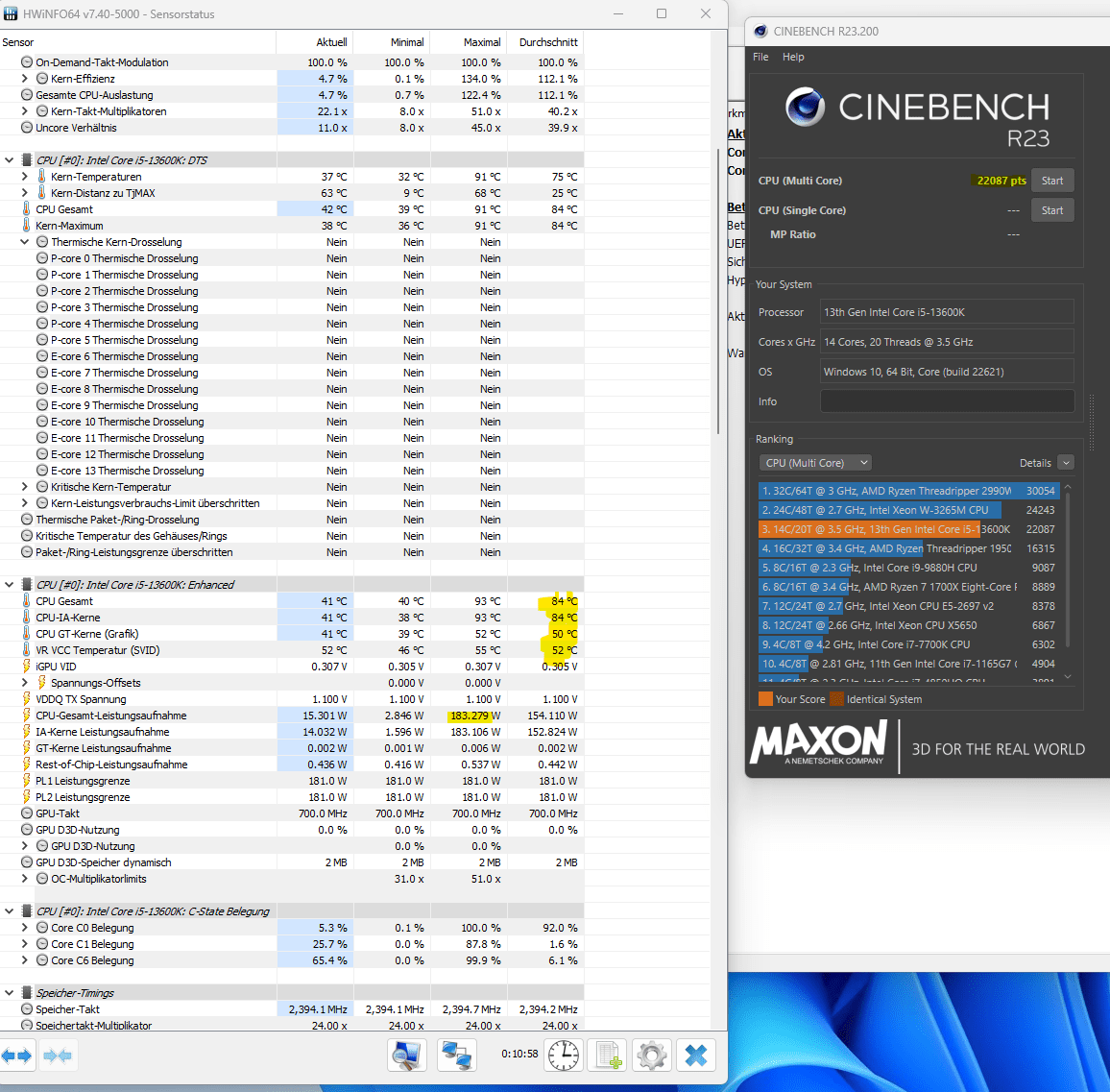Open the Details dropdown in Cinebench Ranking
The height and width of the screenshot is (1092, 1110).
(x=1066, y=462)
